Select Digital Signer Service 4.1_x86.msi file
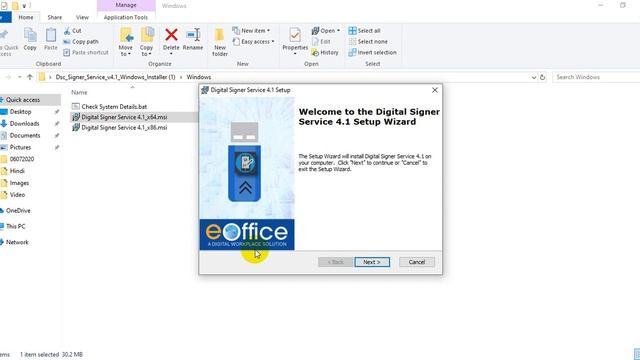Viewport: 640px width, 360px height. (x=124, y=127)
